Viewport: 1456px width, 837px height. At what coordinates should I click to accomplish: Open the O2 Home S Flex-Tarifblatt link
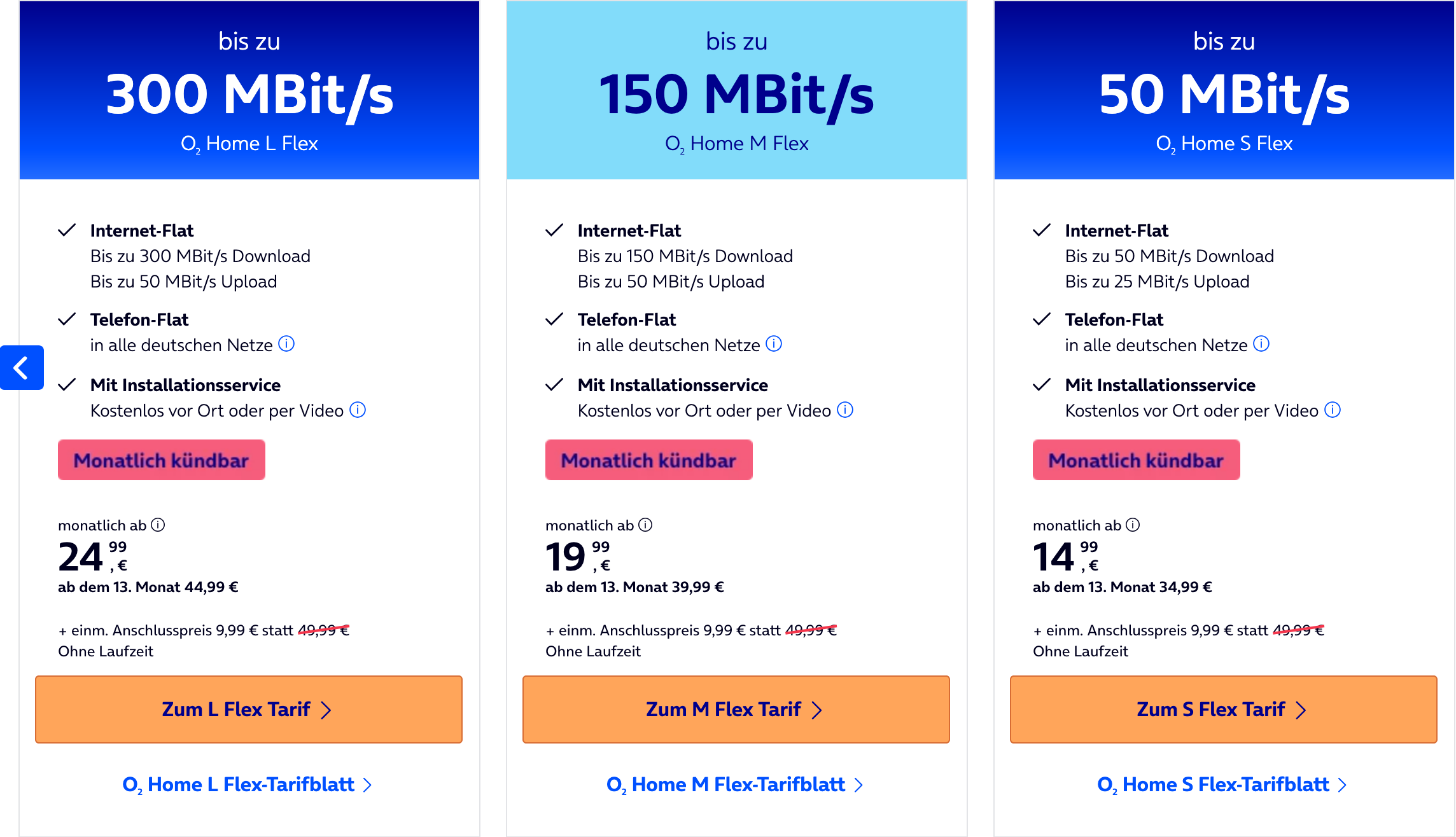1222,784
